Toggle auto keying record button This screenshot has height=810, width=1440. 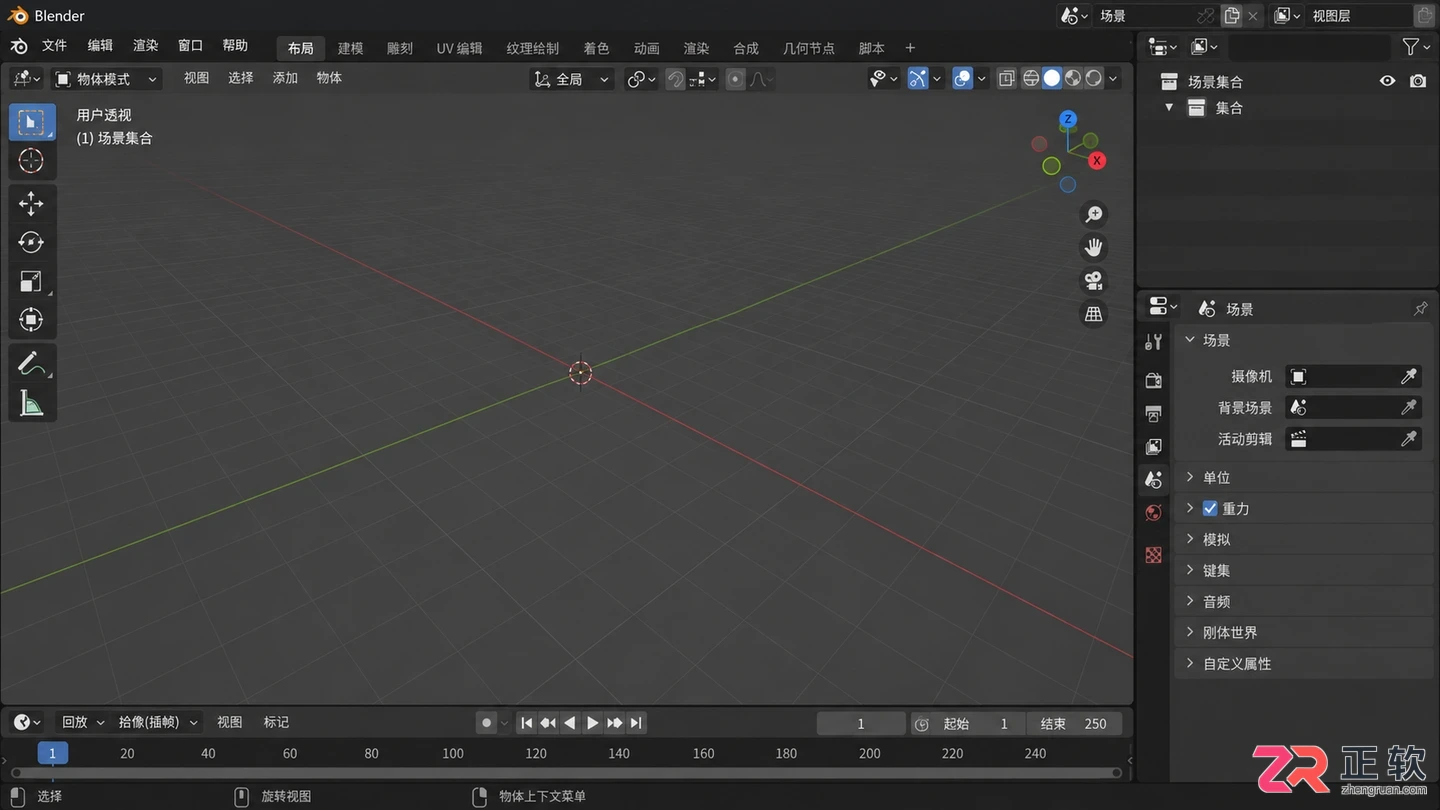pyautogui.click(x=486, y=722)
